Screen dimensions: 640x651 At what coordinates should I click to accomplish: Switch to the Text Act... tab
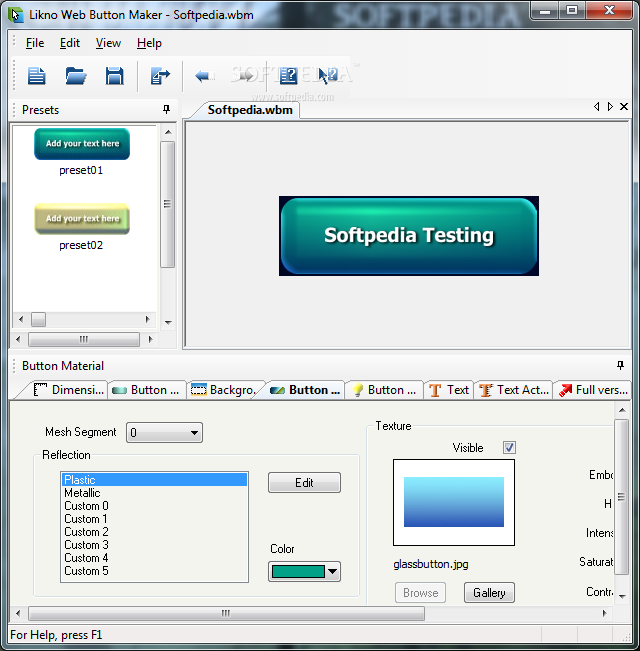(x=514, y=390)
